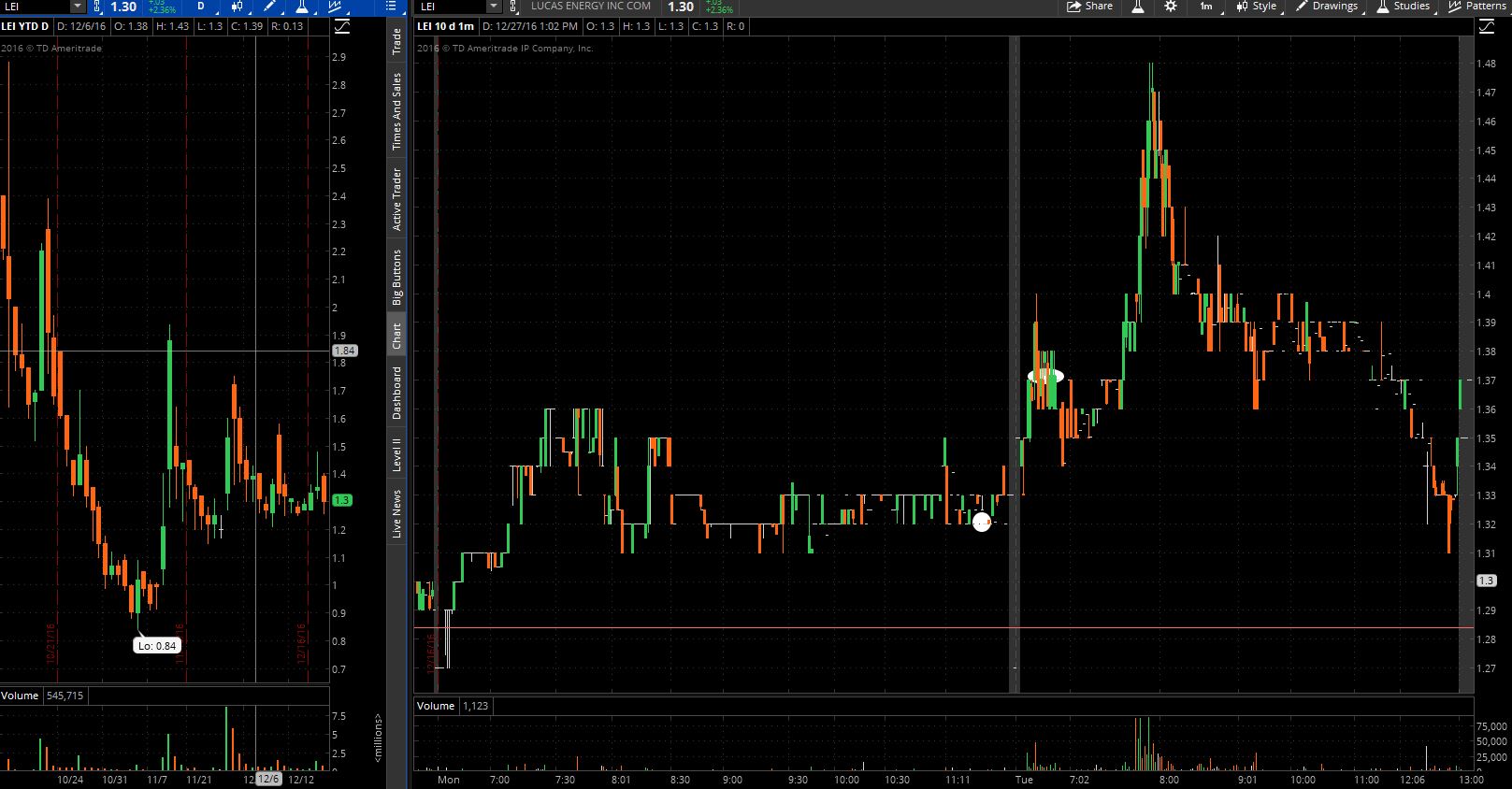Click the right chart Volume label

click(436, 706)
